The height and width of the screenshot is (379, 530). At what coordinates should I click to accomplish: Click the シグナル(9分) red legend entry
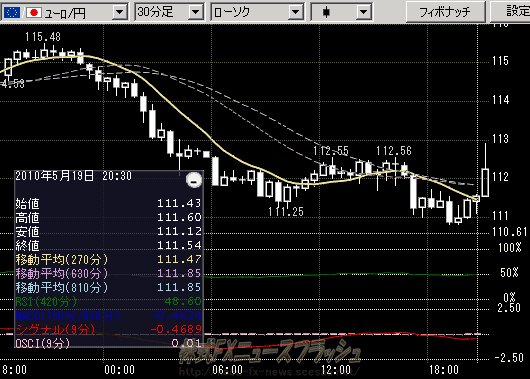coord(56,329)
